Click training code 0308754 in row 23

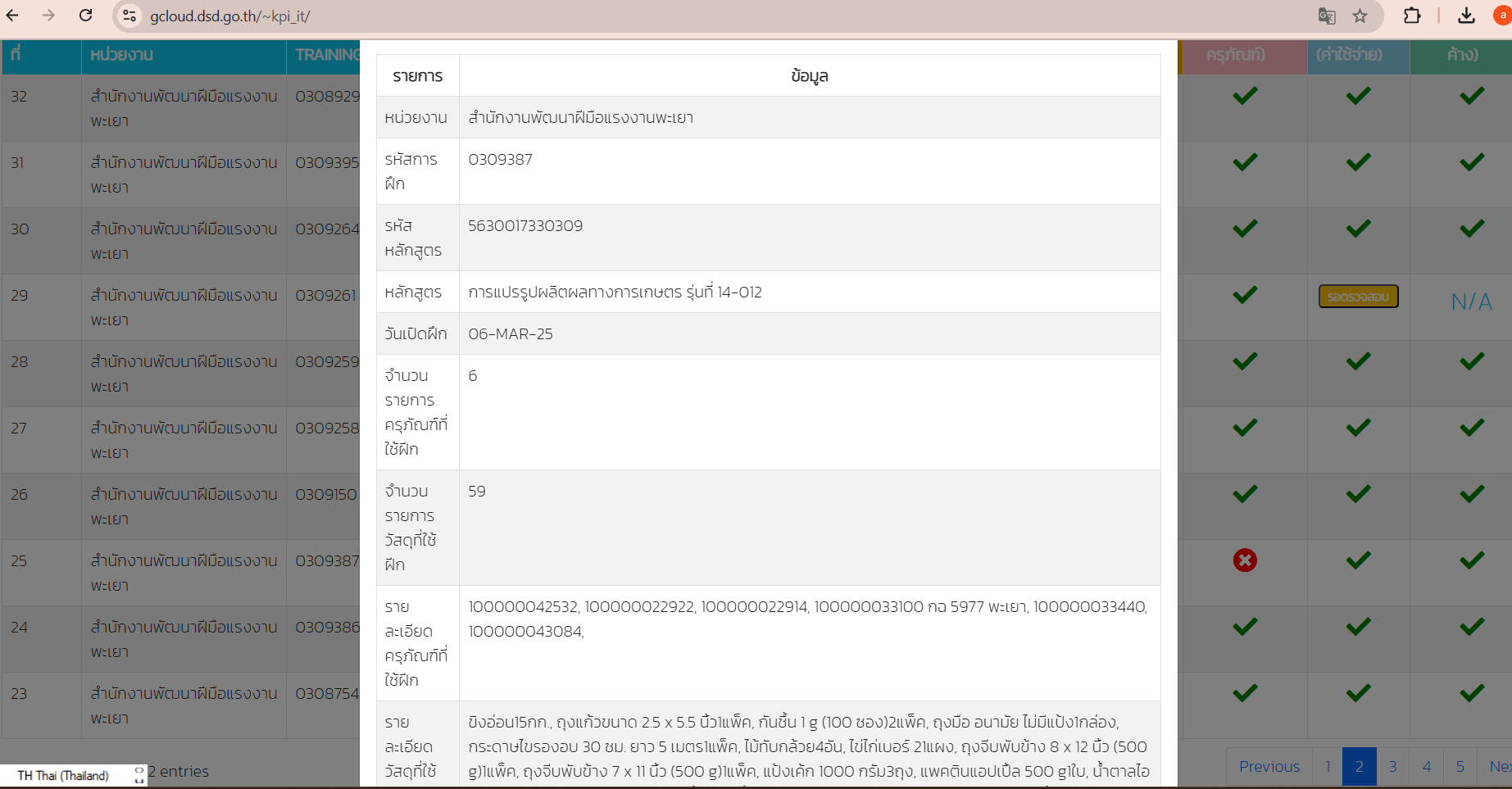(327, 694)
